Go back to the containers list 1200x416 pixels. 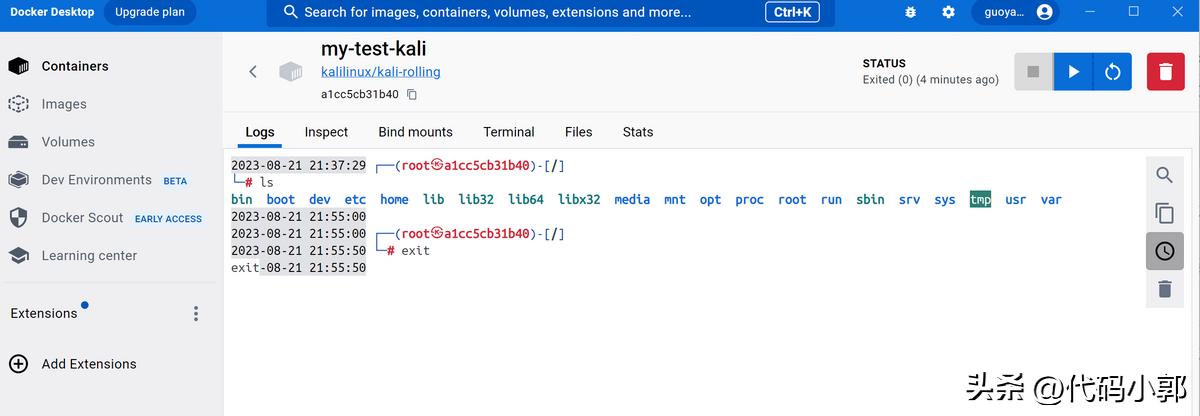(x=253, y=71)
